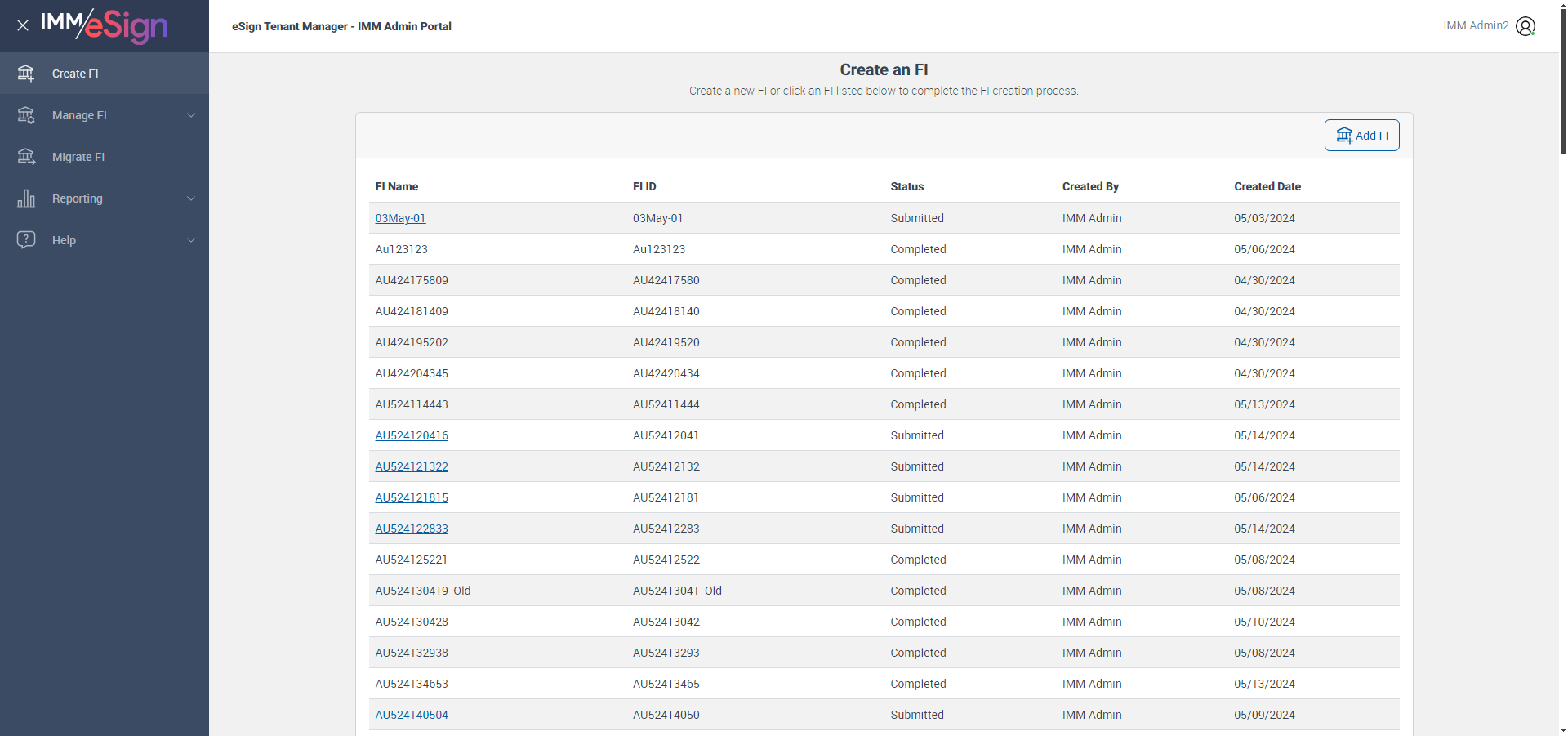Open the AU524122833 FI link
The width and height of the screenshot is (1568, 736).
pos(412,529)
